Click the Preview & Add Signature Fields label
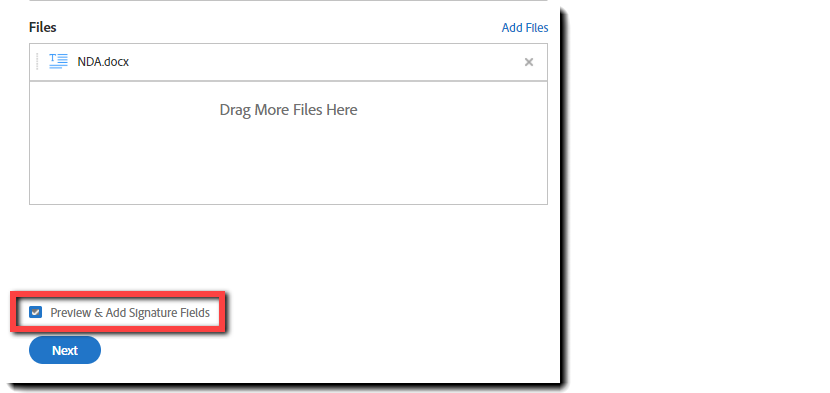Screen dimensions: 830x393 [x=130, y=312]
